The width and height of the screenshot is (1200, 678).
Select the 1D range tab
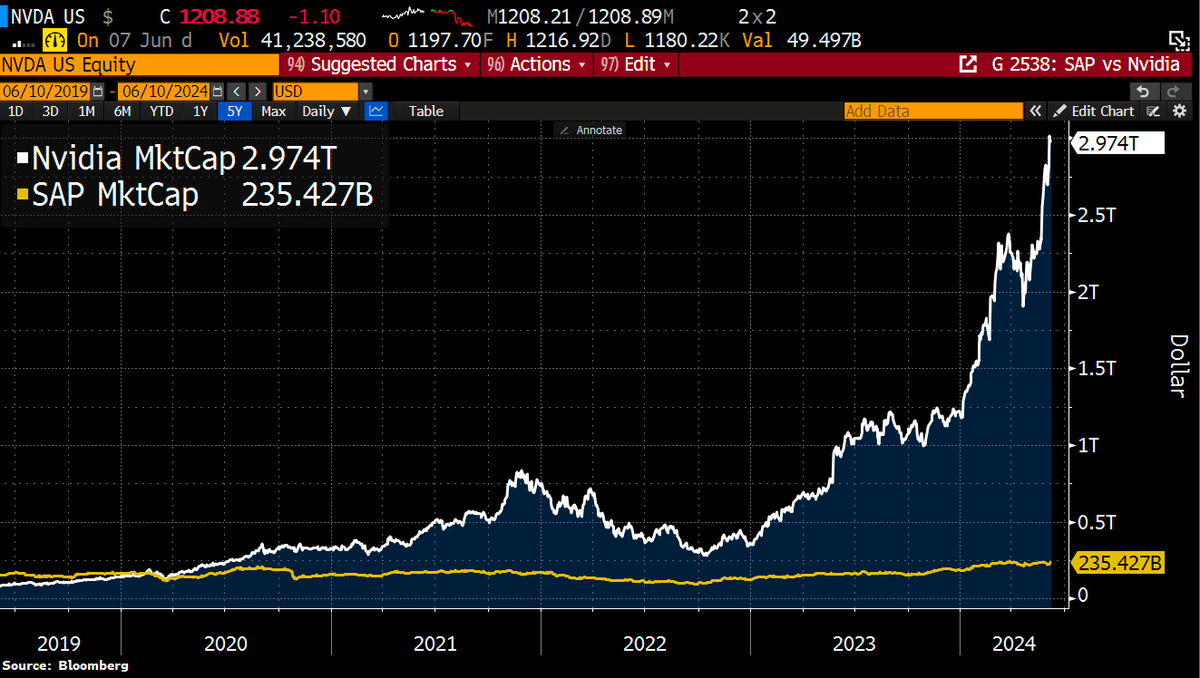click(x=16, y=111)
